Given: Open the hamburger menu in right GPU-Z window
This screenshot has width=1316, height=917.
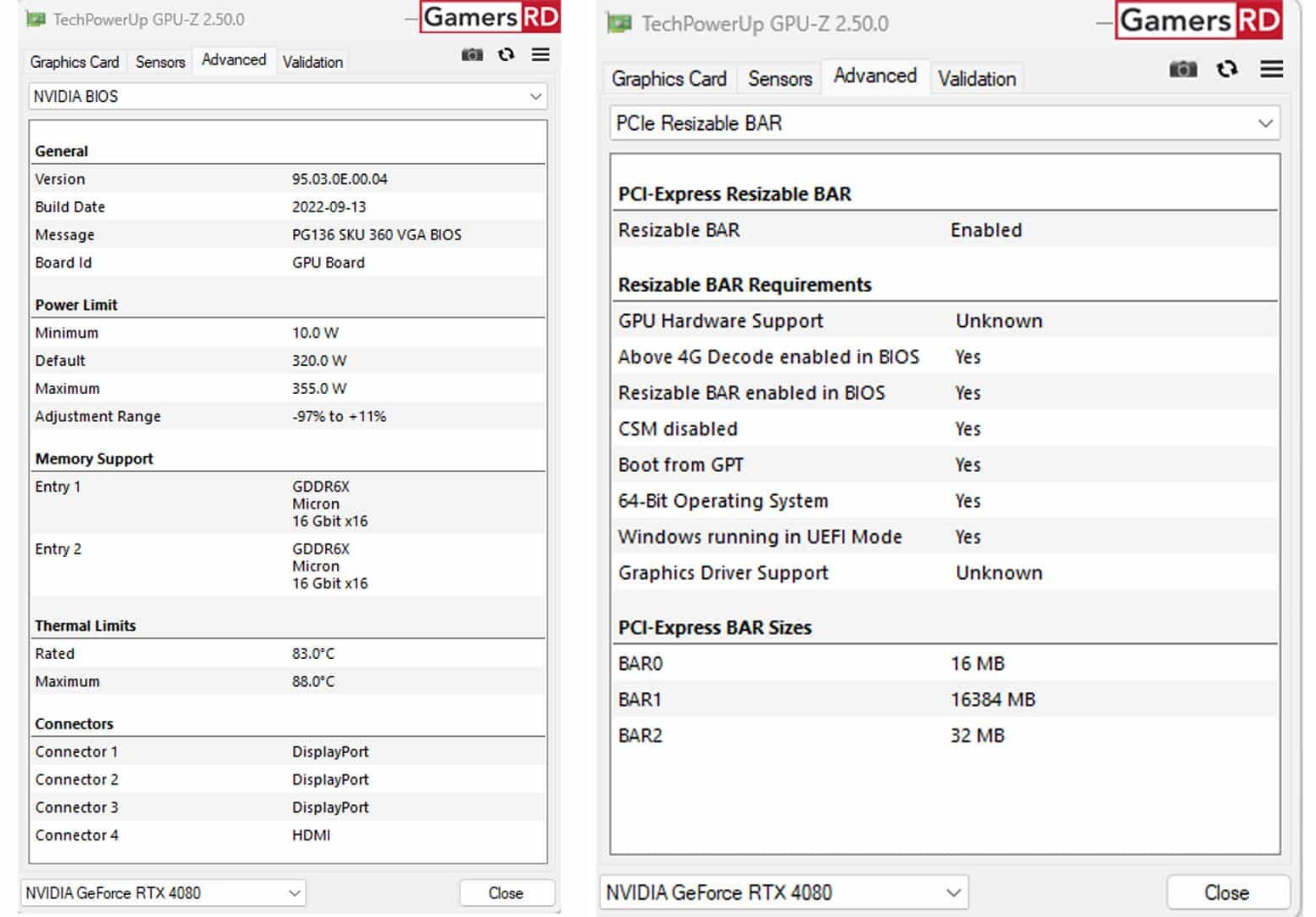Looking at the screenshot, I should pos(1272,70).
